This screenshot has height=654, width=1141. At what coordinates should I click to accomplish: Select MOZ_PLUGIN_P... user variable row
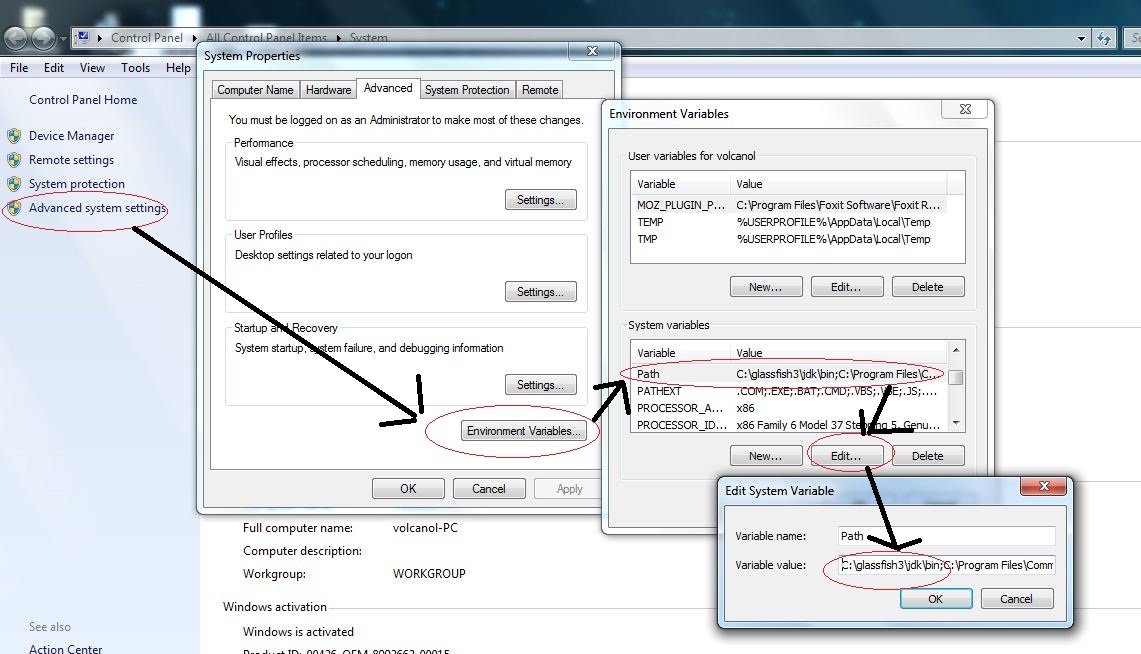790,205
